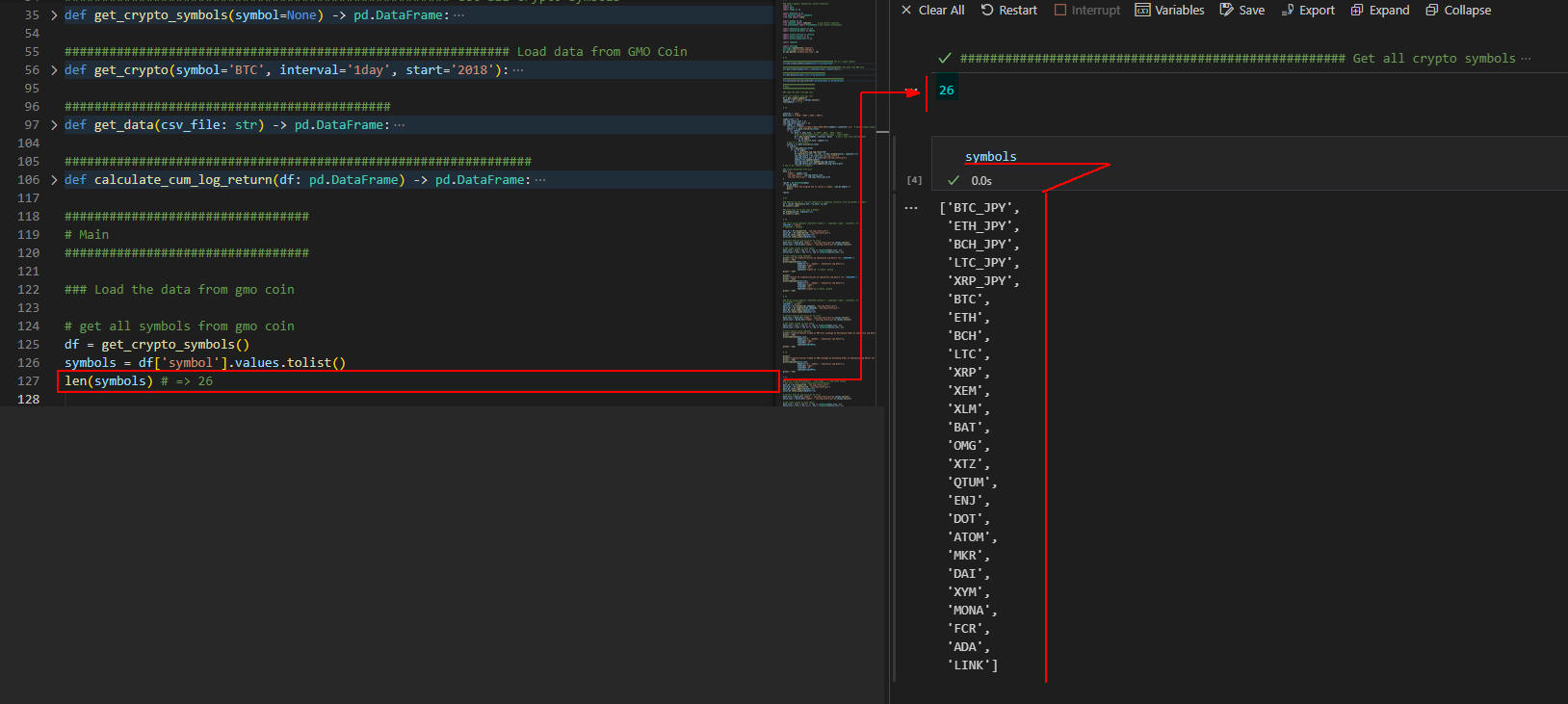
Task: Click the output ellipsis menu beside symbols list
Action: click(x=911, y=208)
